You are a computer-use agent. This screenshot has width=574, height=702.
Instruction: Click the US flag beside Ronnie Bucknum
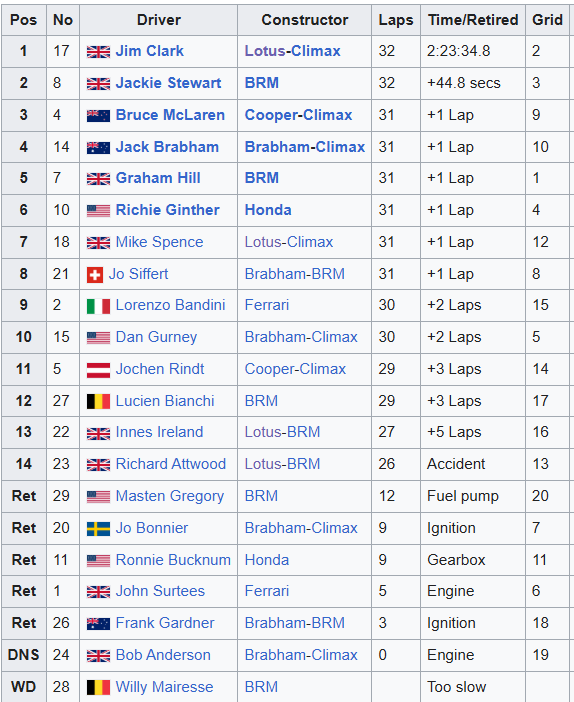coord(98,561)
